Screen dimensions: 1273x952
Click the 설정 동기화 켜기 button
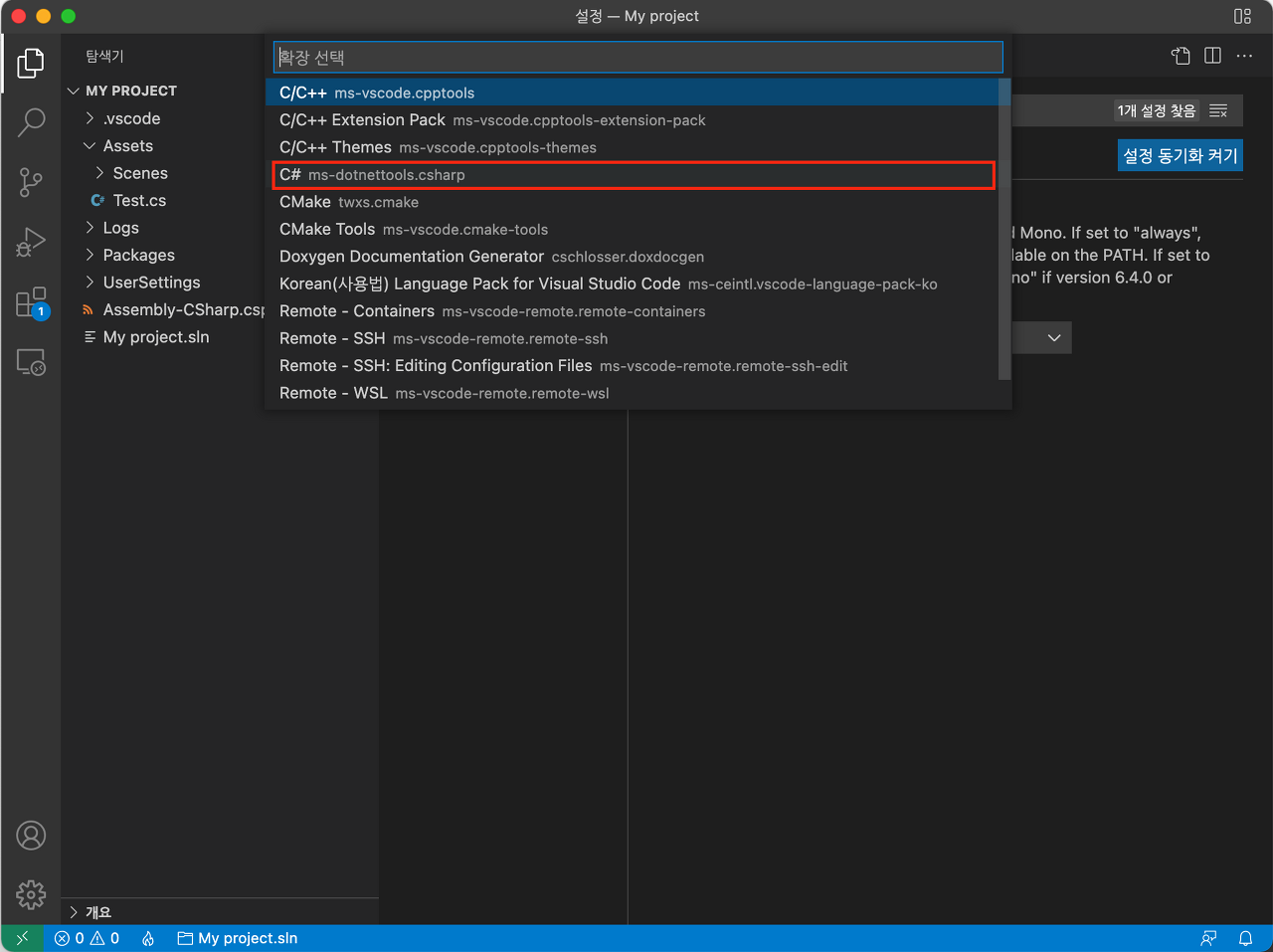(1181, 155)
